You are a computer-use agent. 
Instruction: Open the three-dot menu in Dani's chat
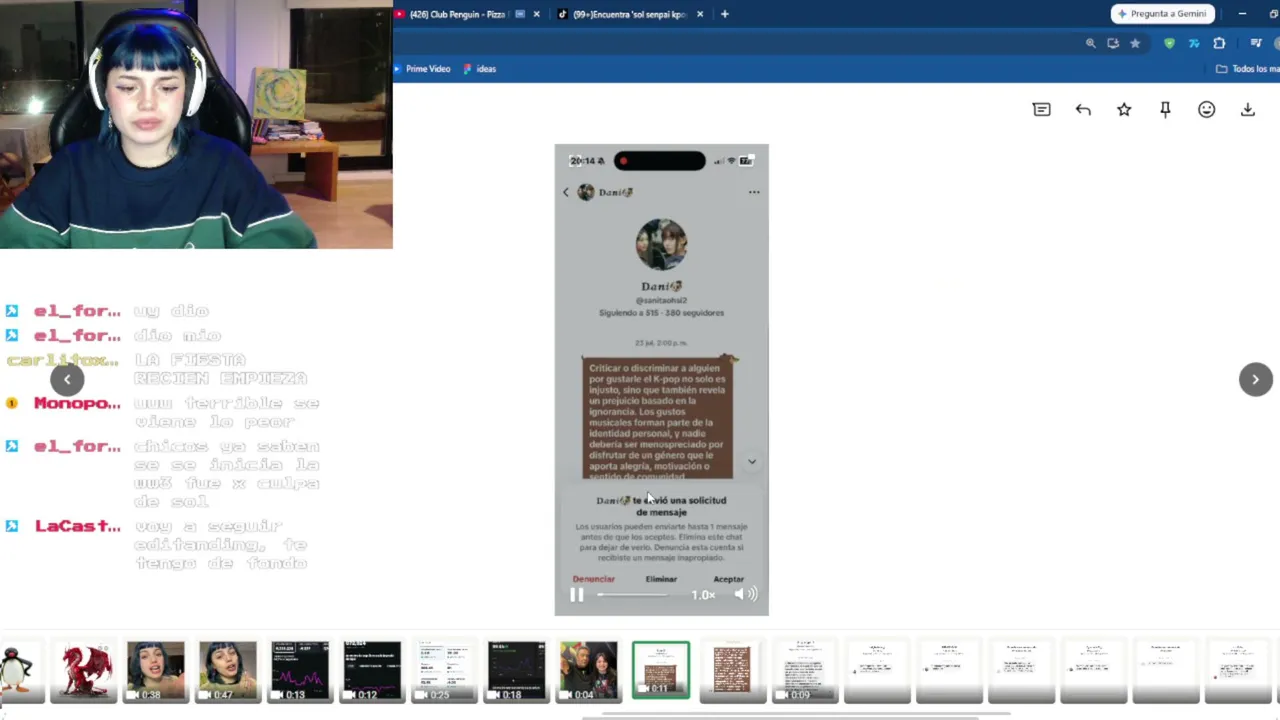754,192
